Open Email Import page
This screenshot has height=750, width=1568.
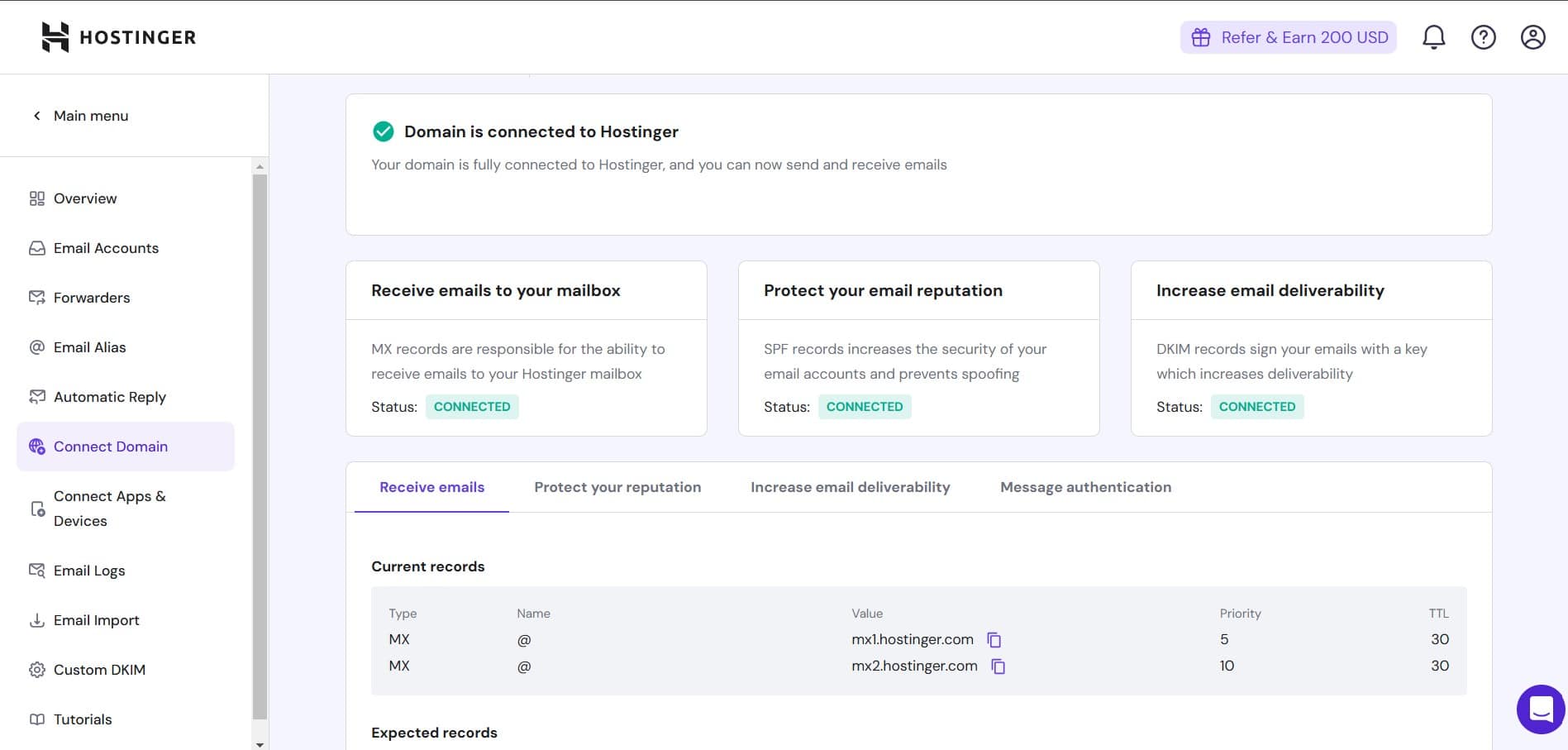[x=126, y=620]
